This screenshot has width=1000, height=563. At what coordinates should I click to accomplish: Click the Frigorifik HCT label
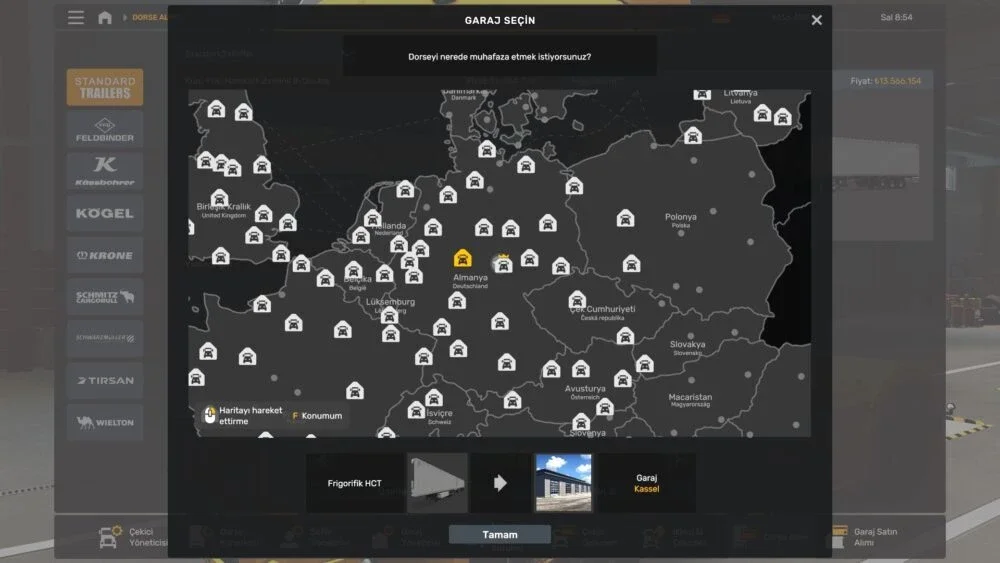[x=355, y=483]
